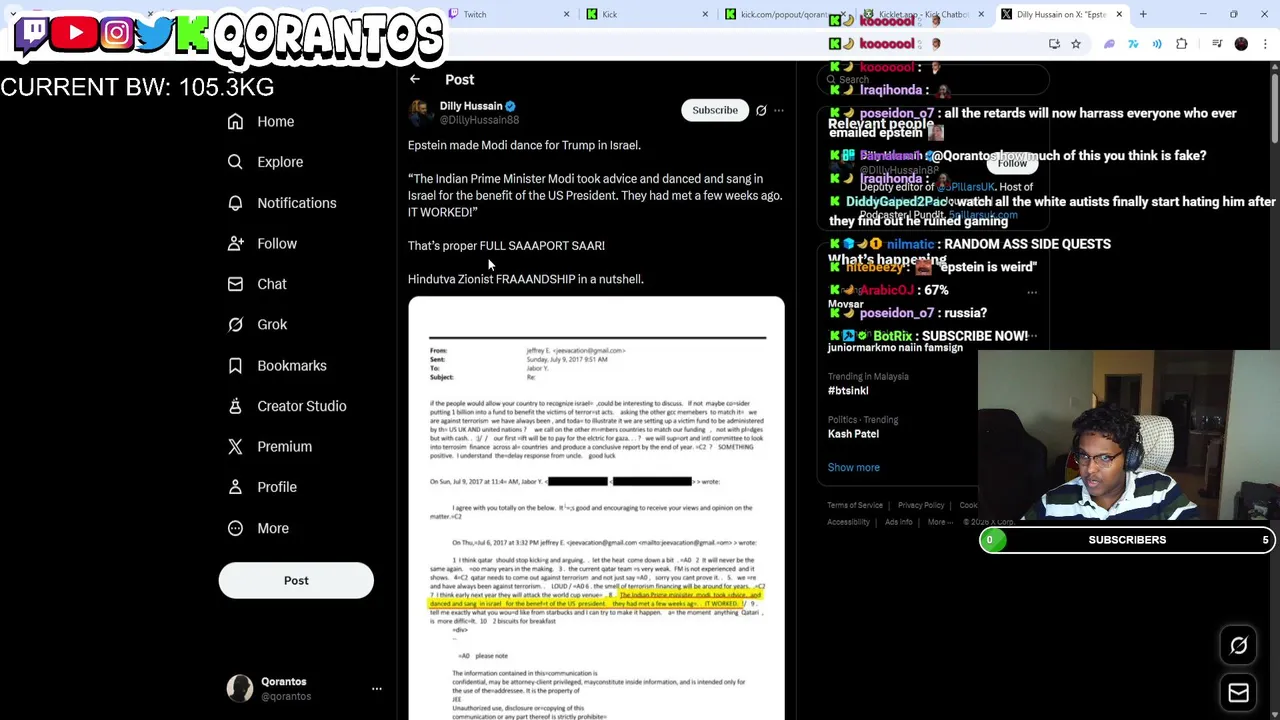Viewport: 1280px width, 720px height.
Task: Open Bookmarks icon in sidebar
Action: [235, 366]
